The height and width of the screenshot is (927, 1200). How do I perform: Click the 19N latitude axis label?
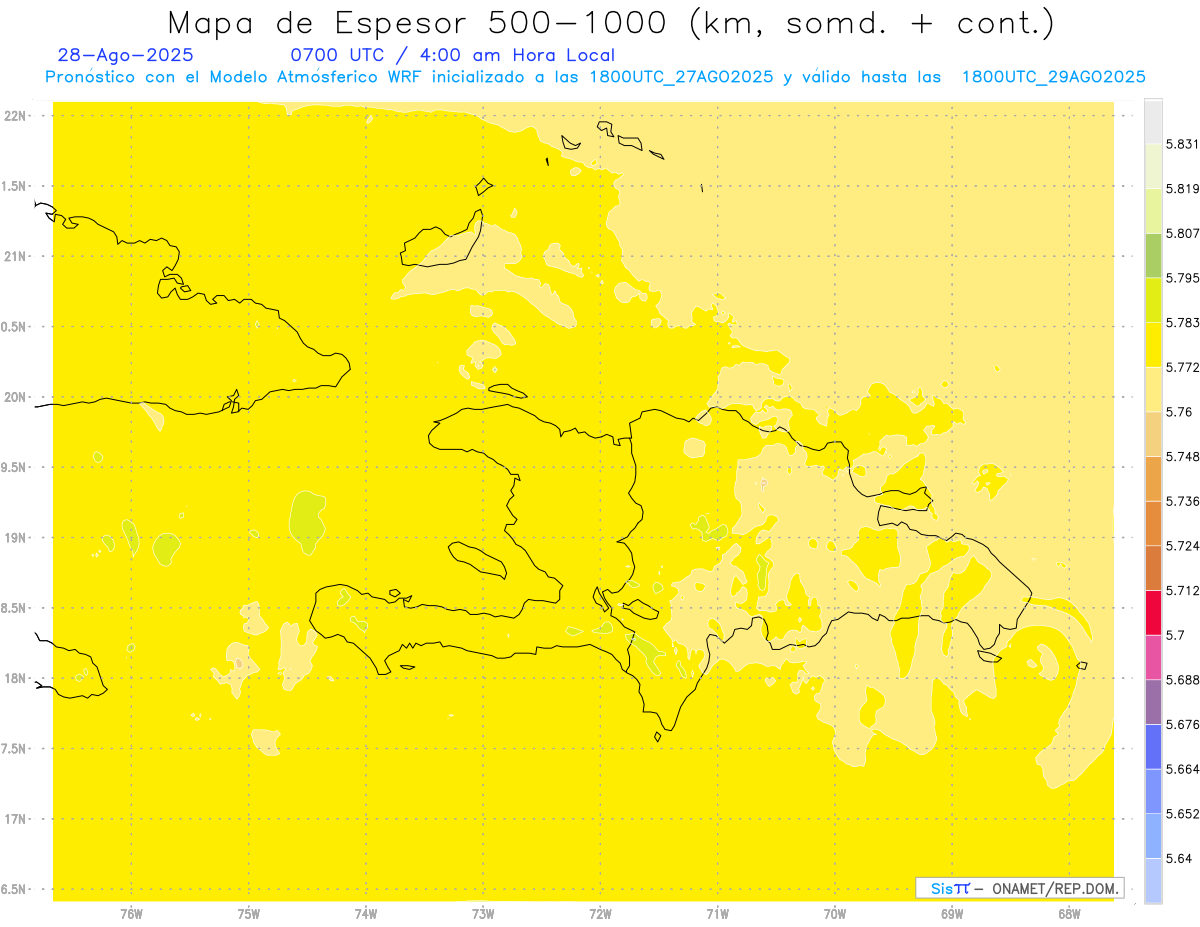[x=15, y=538]
